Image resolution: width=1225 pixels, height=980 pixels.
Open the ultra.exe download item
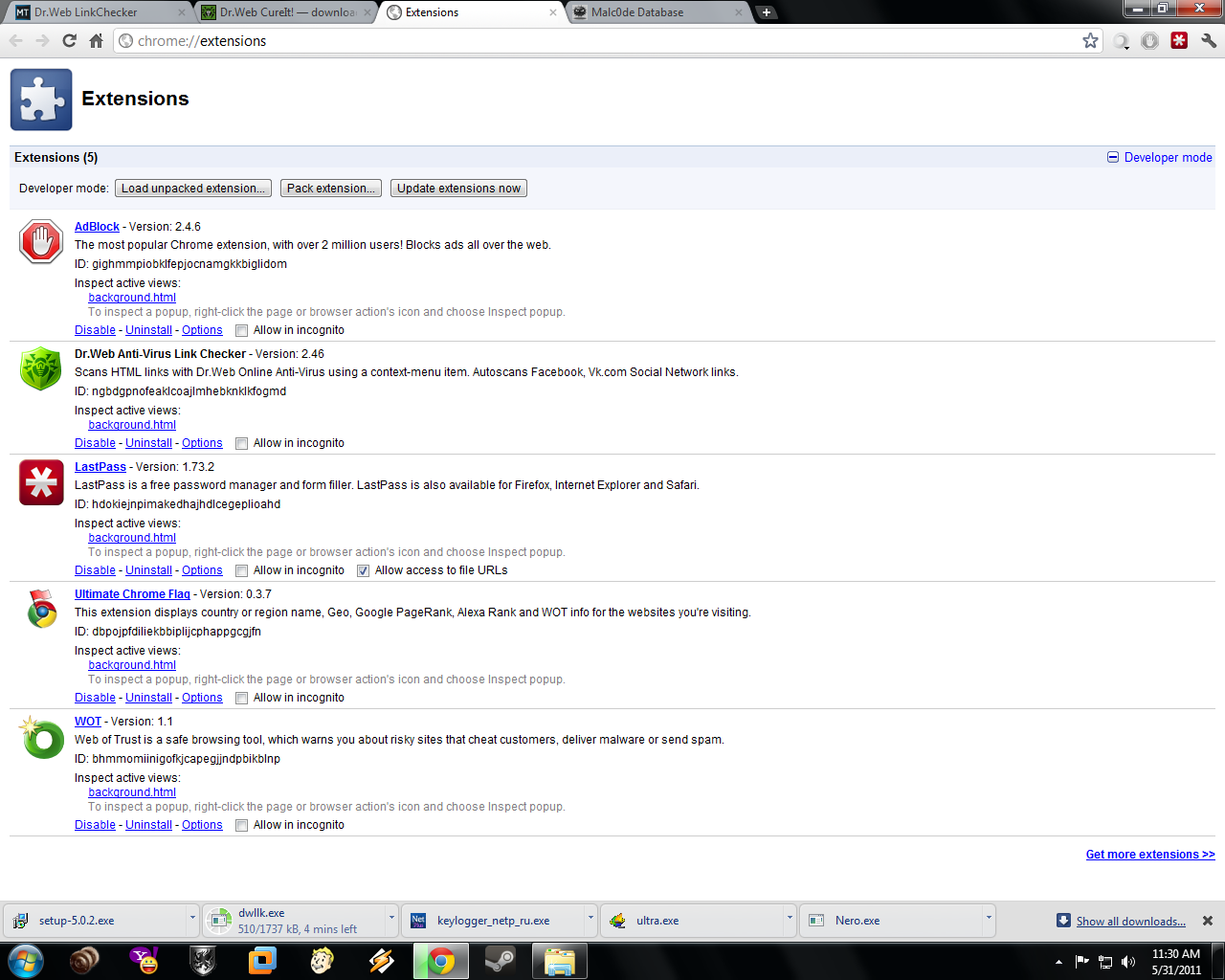click(x=692, y=921)
